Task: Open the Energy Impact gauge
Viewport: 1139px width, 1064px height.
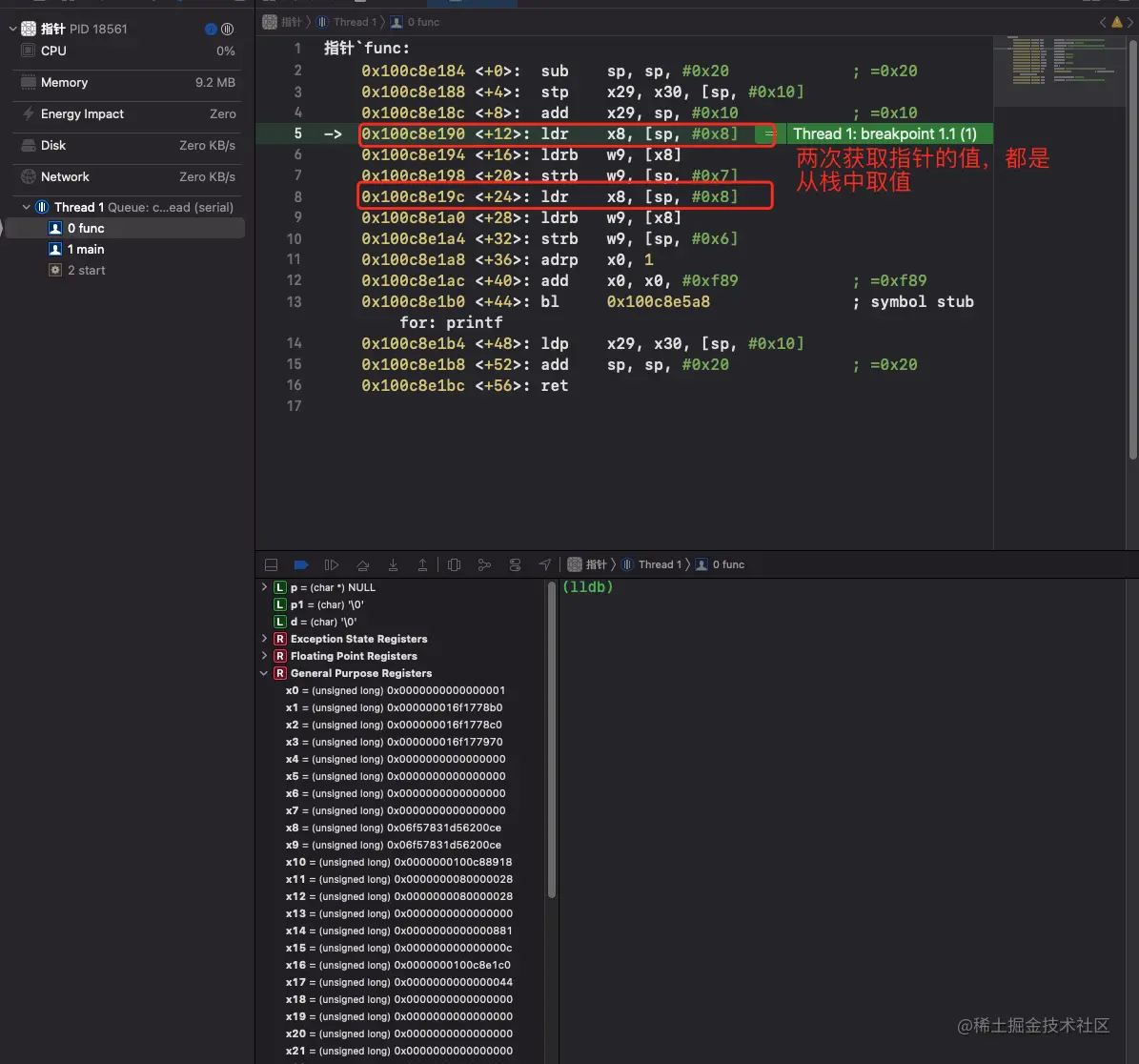Action: tap(127, 114)
